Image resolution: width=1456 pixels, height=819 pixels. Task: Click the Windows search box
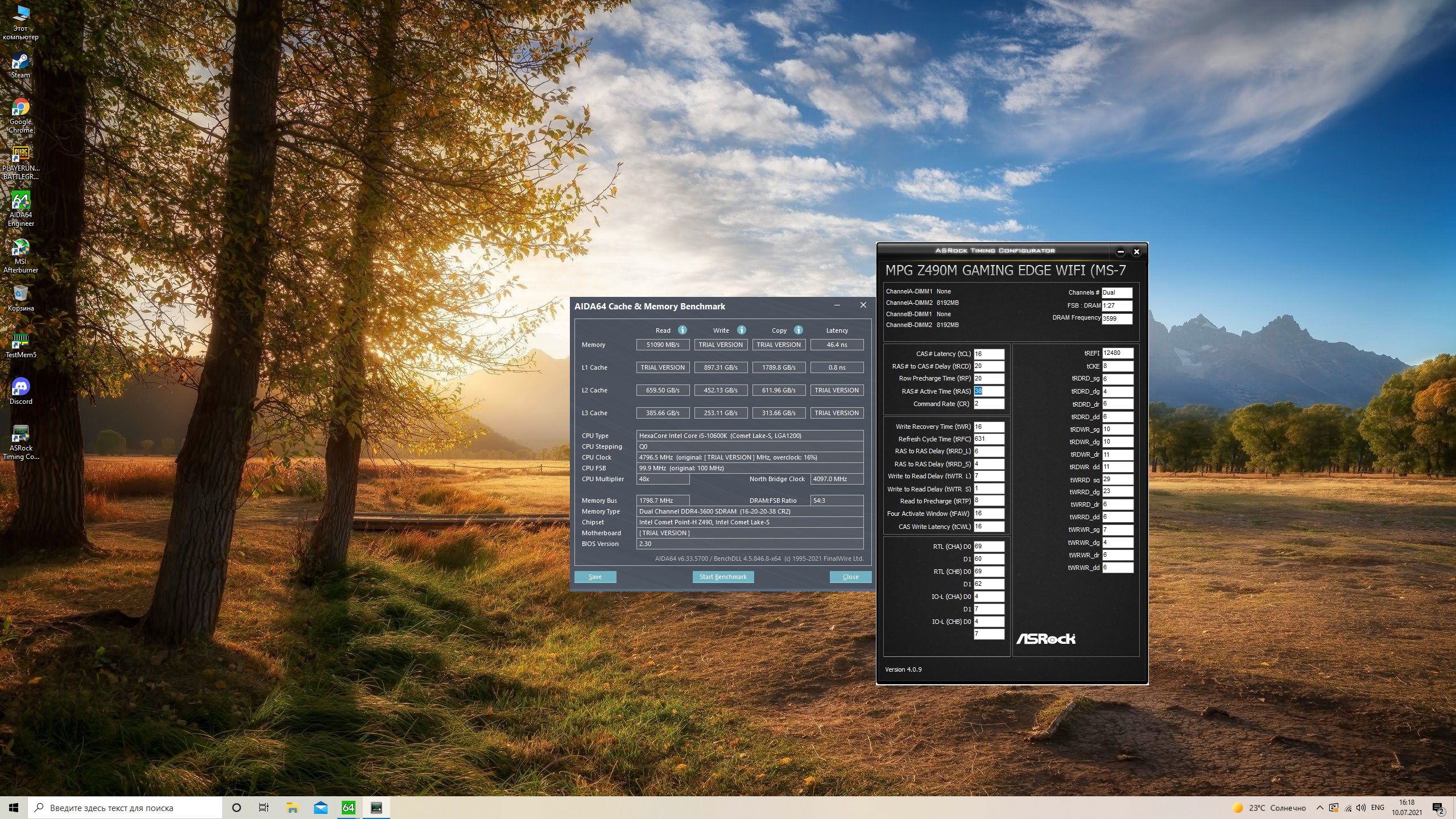click(x=125, y=808)
